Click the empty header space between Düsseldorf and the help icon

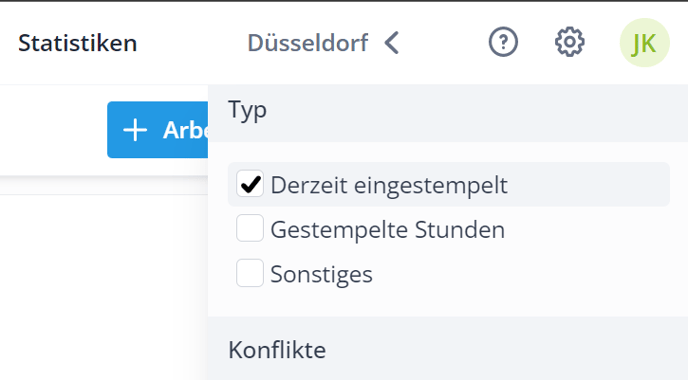443,43
